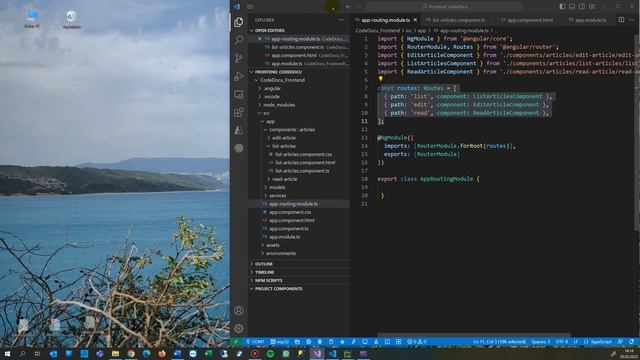Open the hamburger application menu
Screen dimensions: 640x360
250,7
